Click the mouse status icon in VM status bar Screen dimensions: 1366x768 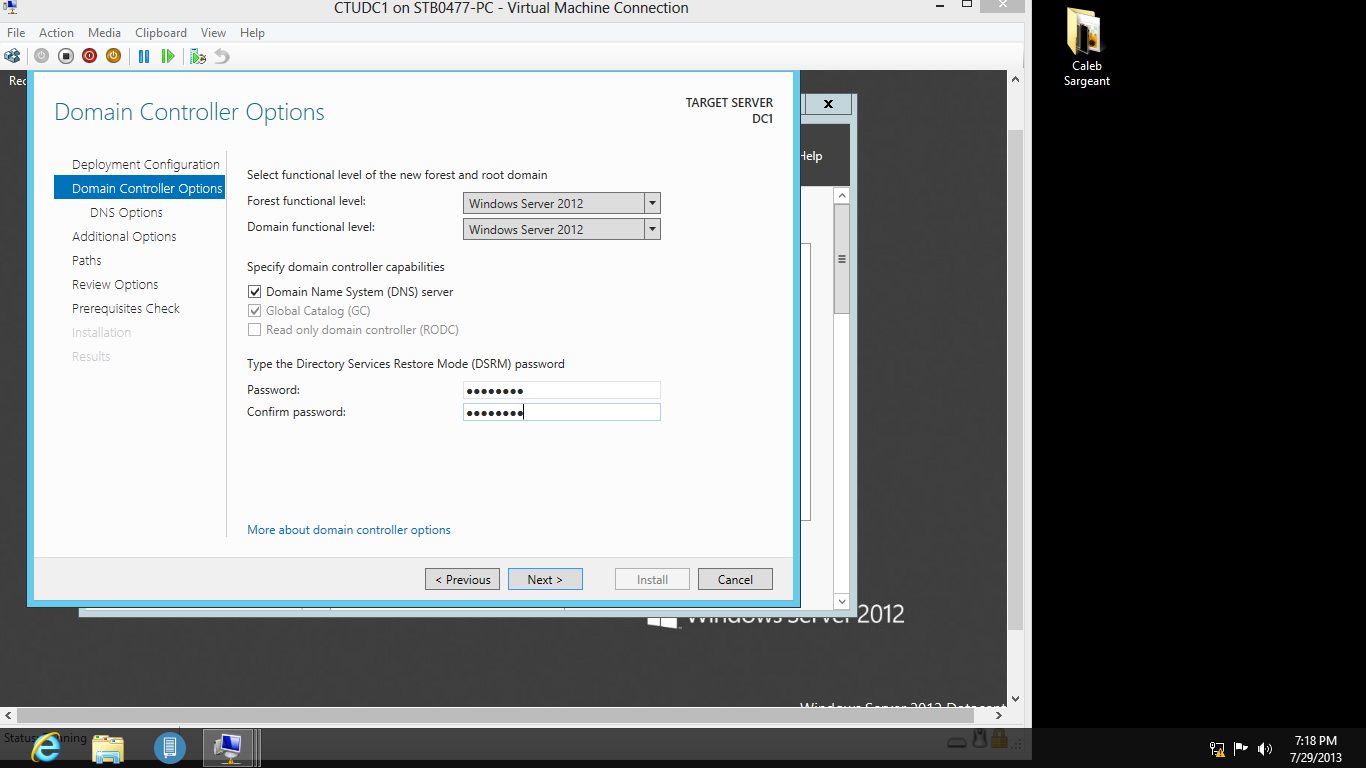pyautogui.click(x=981, y=738)
